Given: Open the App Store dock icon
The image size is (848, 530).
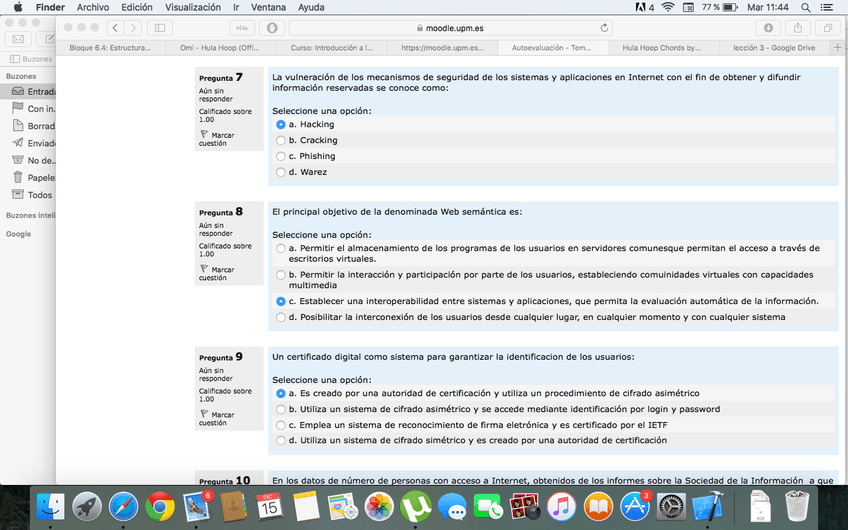Looking at the screenshot, I should (x=635, y=506).
